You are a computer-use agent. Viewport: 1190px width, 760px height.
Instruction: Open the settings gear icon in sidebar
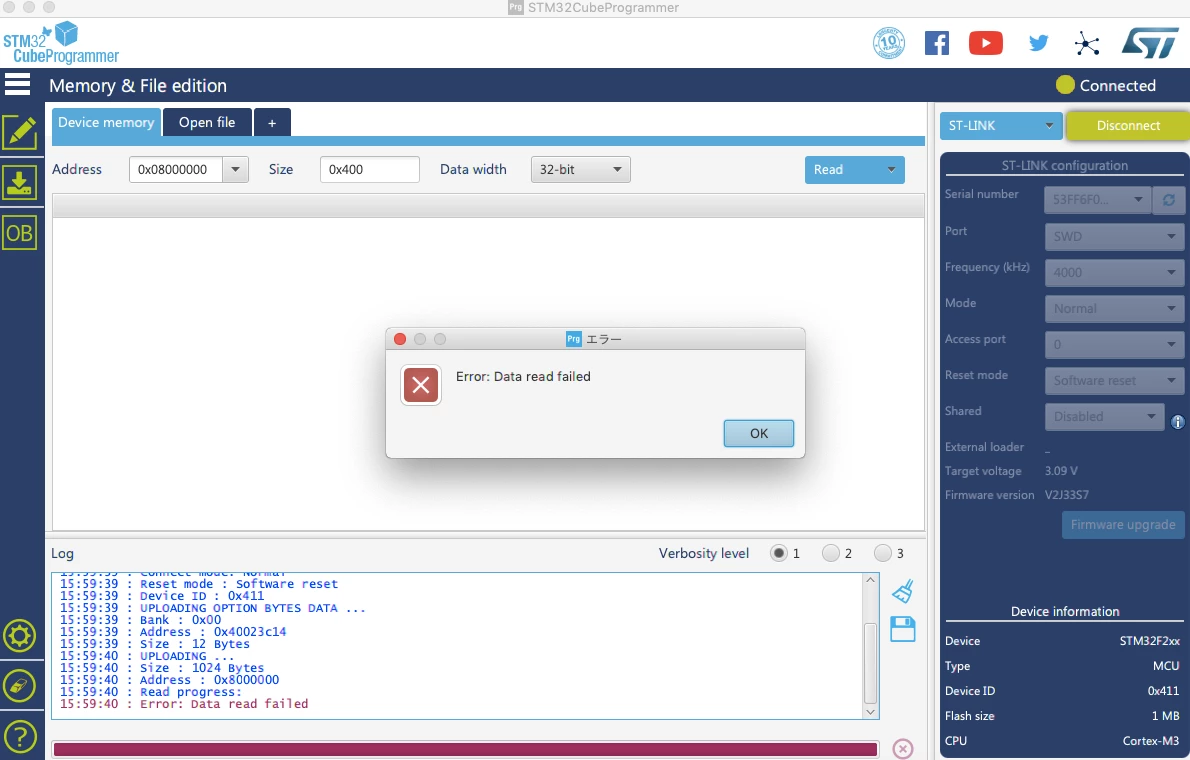(20, 635)
